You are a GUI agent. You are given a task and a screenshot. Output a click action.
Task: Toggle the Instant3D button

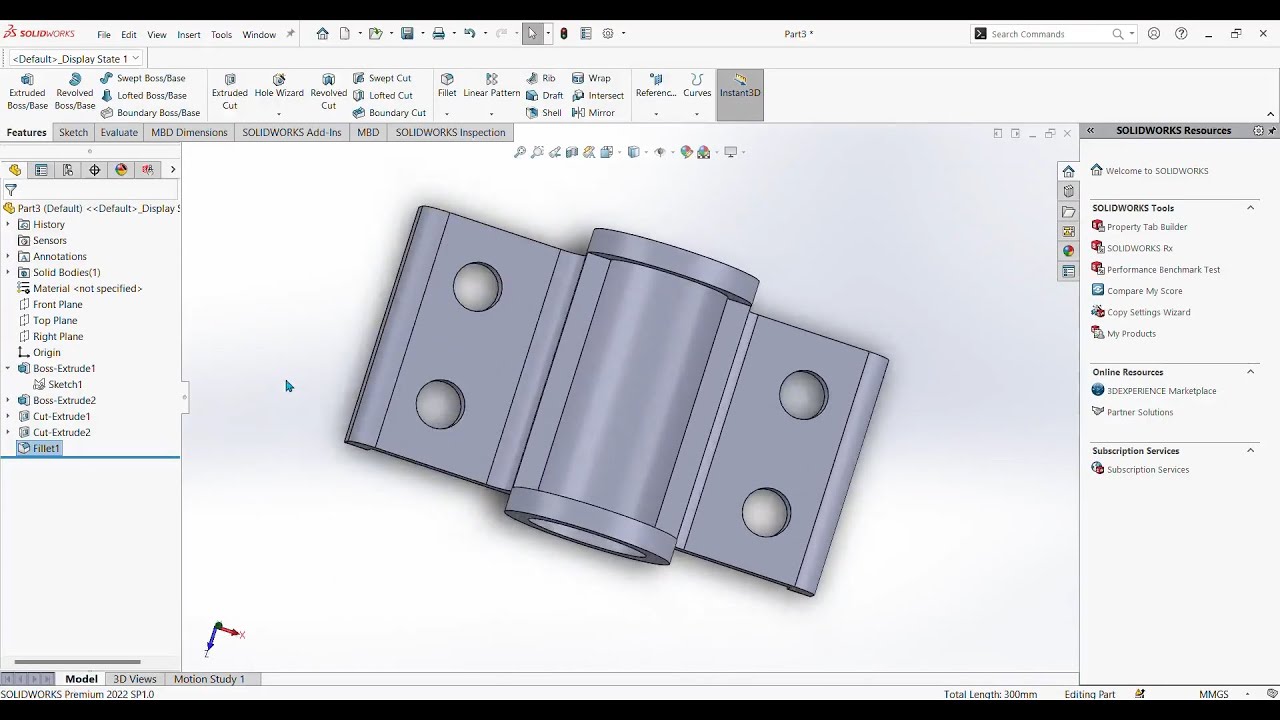740,94
